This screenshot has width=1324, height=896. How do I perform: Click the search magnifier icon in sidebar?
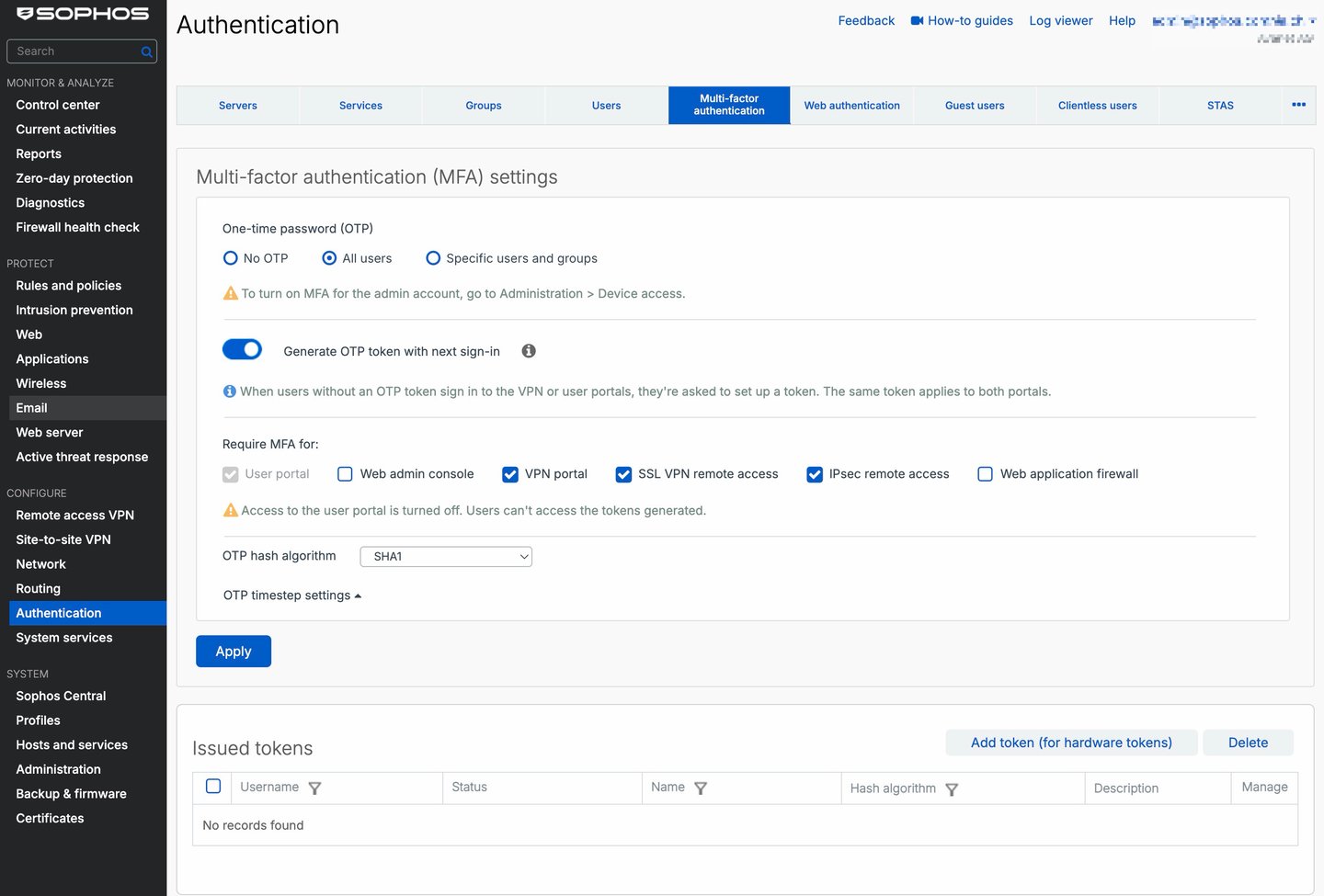click(146, 52)
